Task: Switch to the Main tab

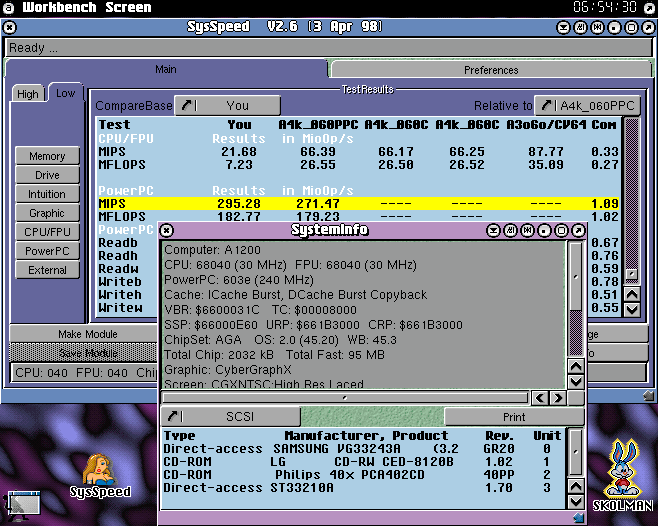Action: 166,69
